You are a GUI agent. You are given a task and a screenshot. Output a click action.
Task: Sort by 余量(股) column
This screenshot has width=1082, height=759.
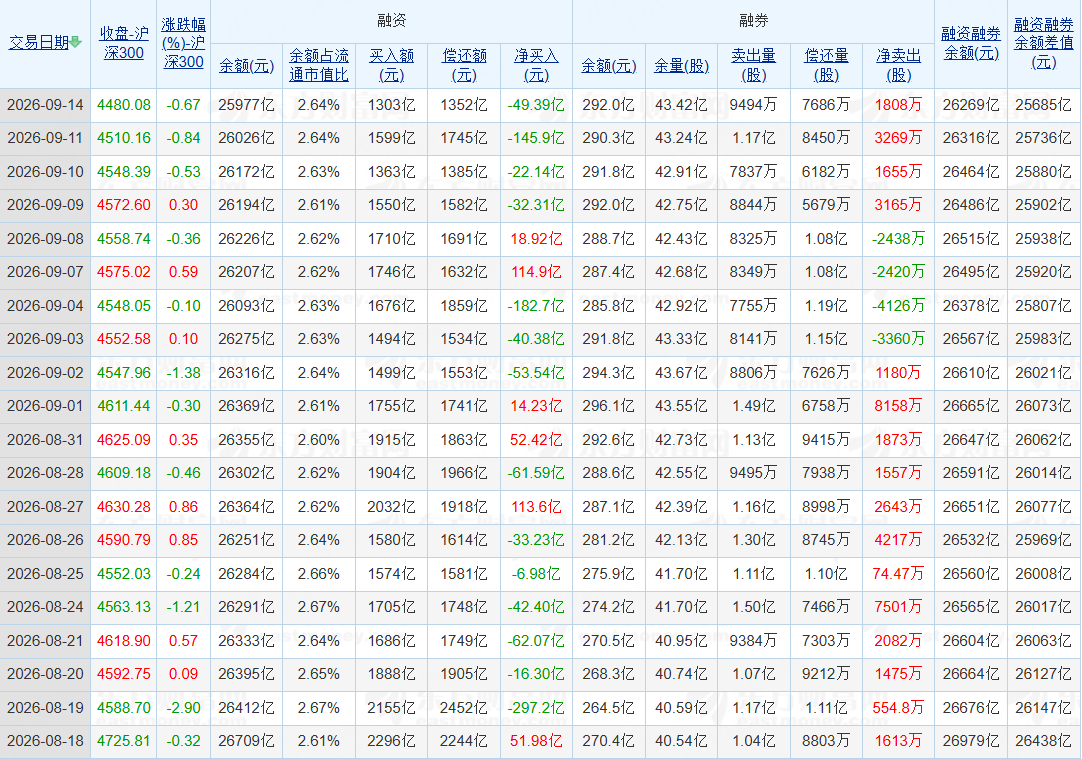681,66
